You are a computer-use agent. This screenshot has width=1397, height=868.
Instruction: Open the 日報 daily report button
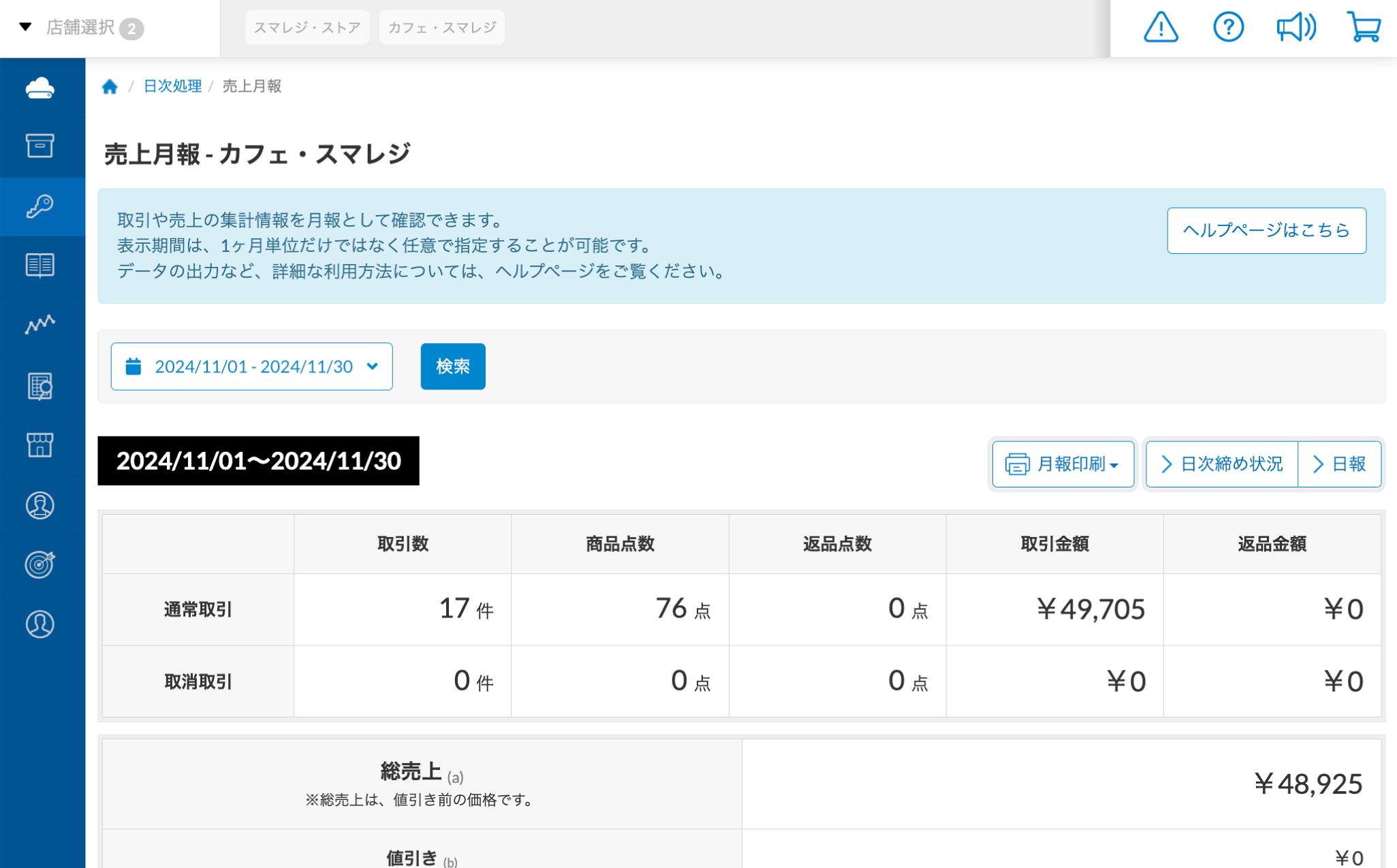pos(1340,464)
